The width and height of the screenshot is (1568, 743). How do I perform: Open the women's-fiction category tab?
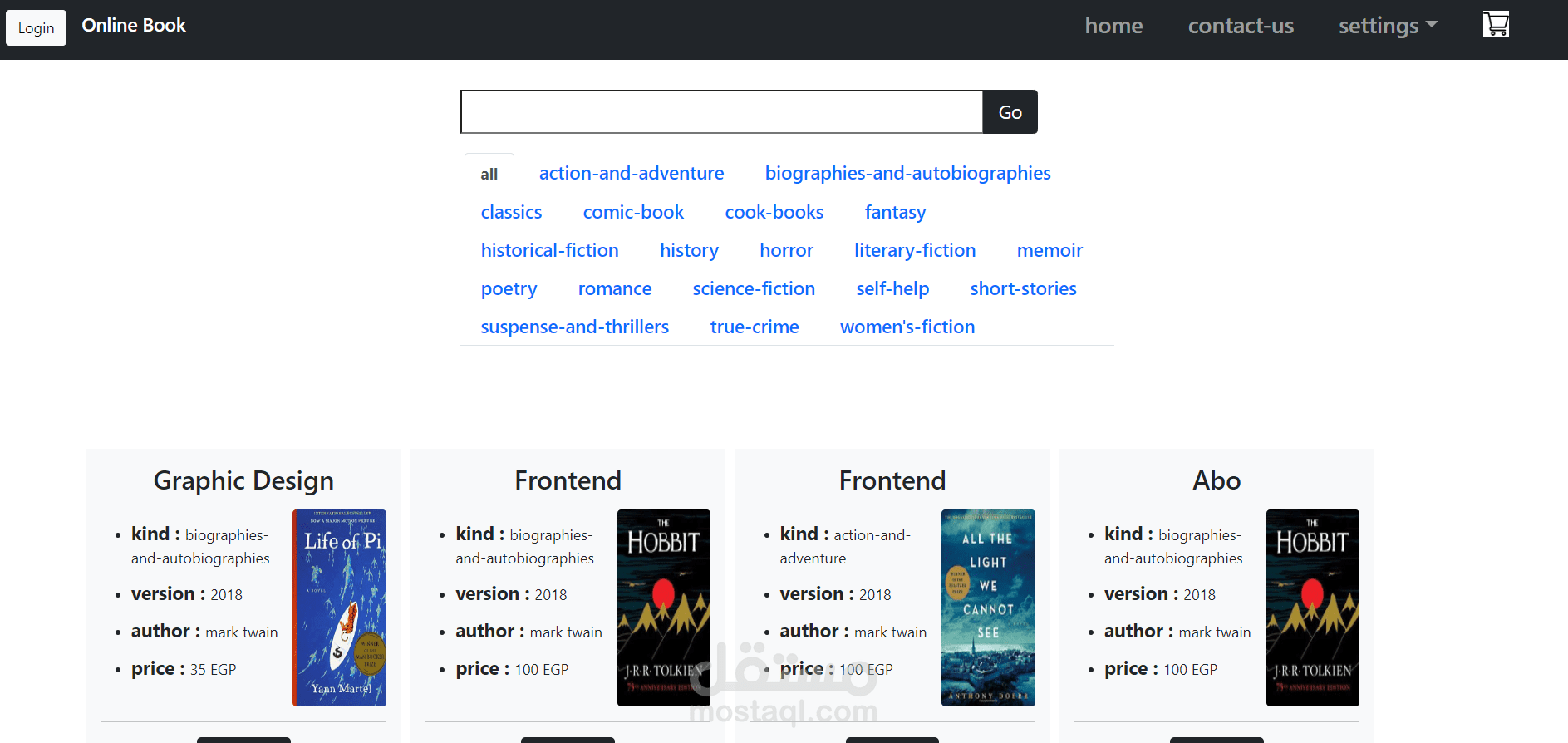tap(907, 327)
